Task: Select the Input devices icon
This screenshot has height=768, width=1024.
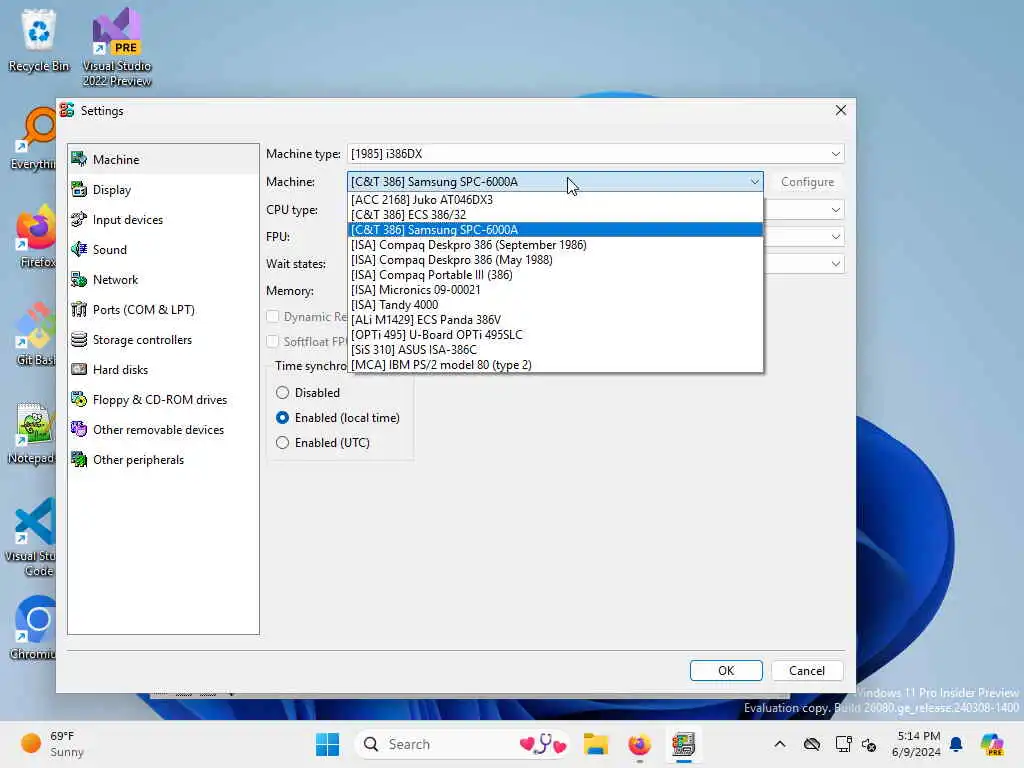Action: (x=79, y=219)
